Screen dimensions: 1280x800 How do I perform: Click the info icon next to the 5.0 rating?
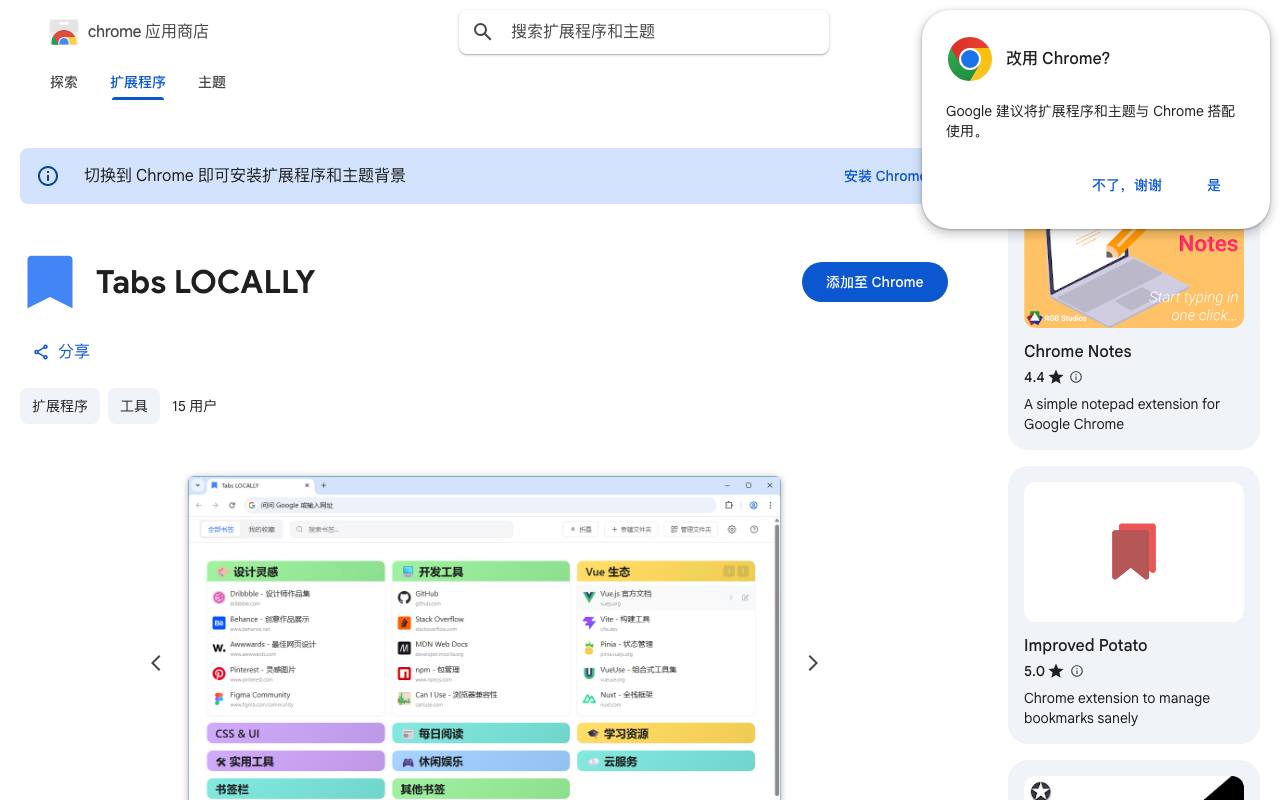1077,671
